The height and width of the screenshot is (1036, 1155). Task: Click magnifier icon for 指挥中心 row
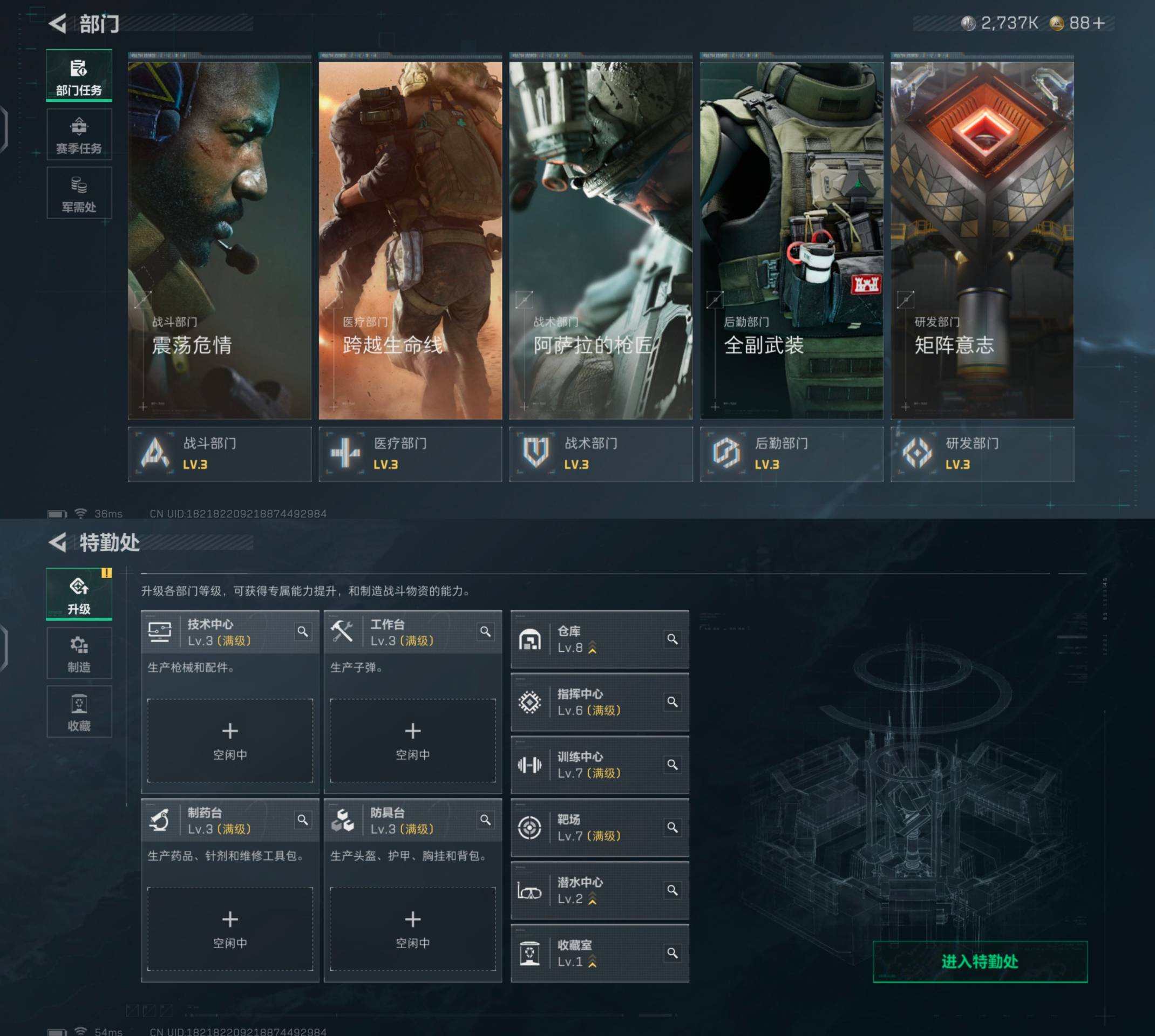pyautogui.click(x=672, y=702)
